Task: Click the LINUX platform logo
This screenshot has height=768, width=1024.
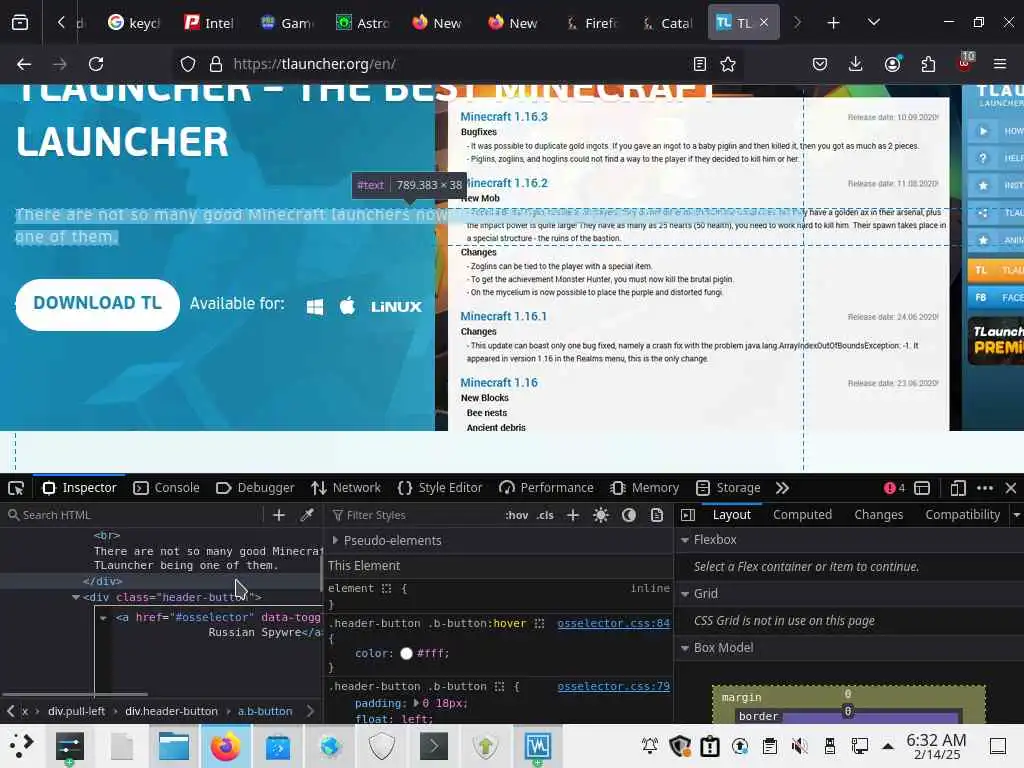Action: pyautogui.click(x=396, y=307)
